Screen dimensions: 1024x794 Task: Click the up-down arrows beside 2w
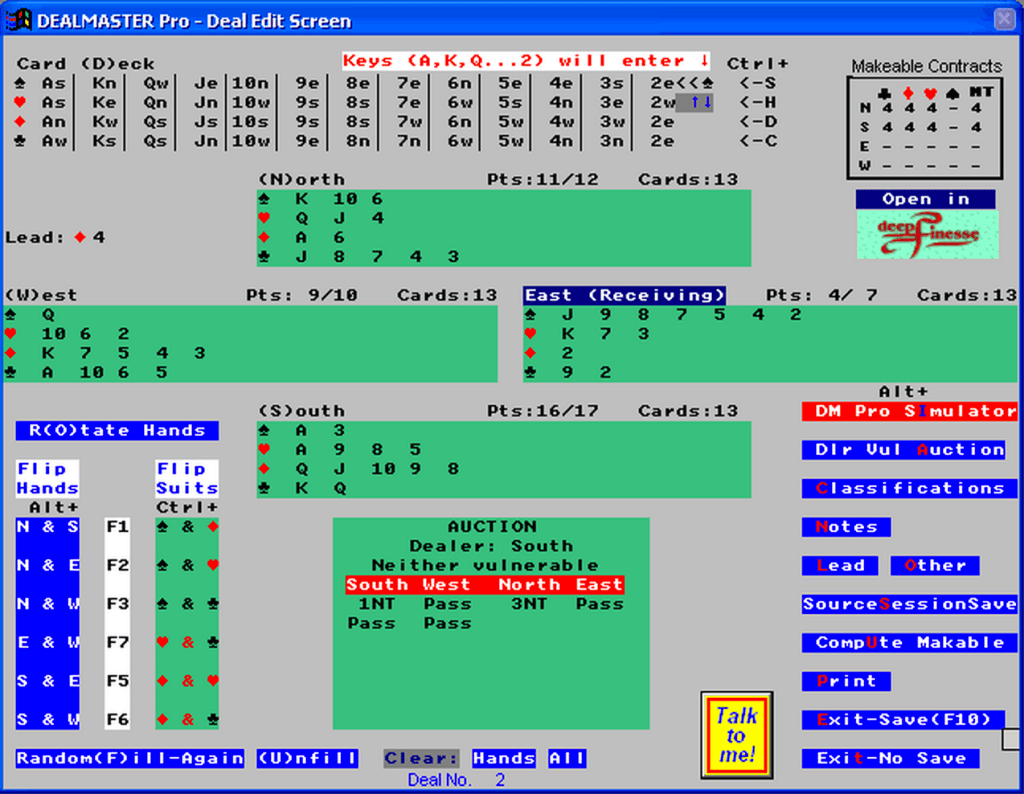(700, 103)
